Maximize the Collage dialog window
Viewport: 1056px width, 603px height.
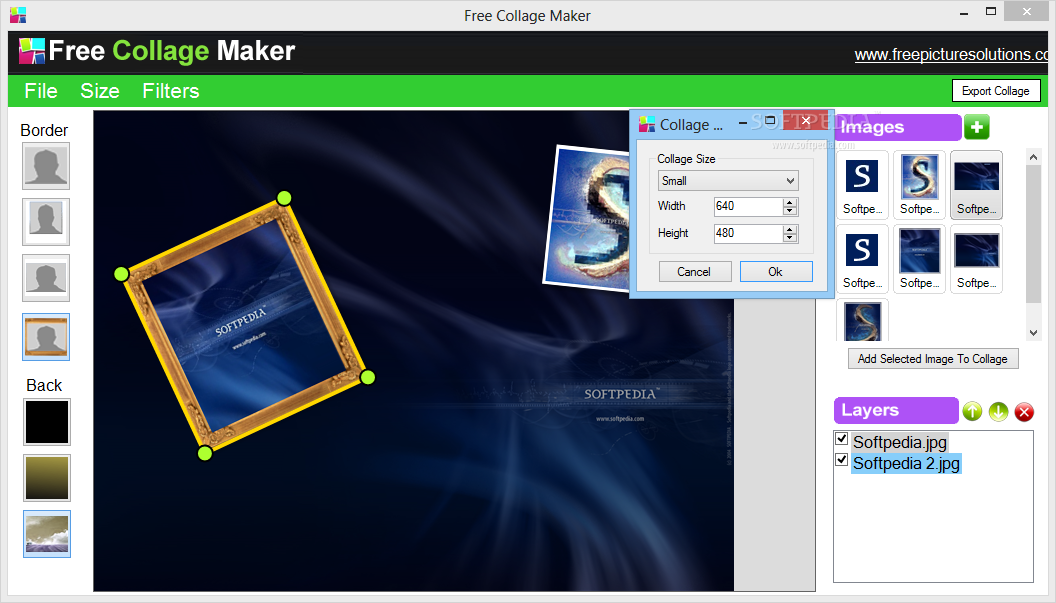pos(770,121)
